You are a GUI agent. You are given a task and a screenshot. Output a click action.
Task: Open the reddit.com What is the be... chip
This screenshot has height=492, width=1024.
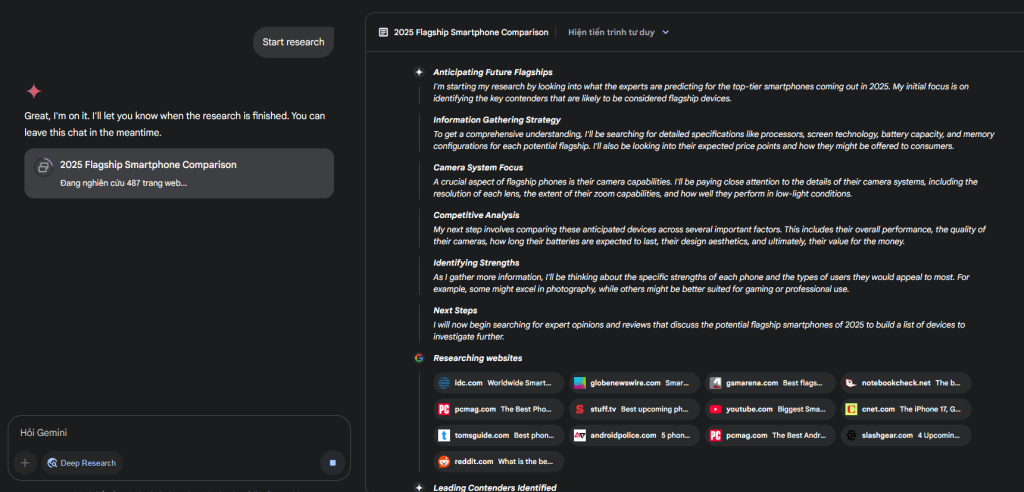point(498,461)
